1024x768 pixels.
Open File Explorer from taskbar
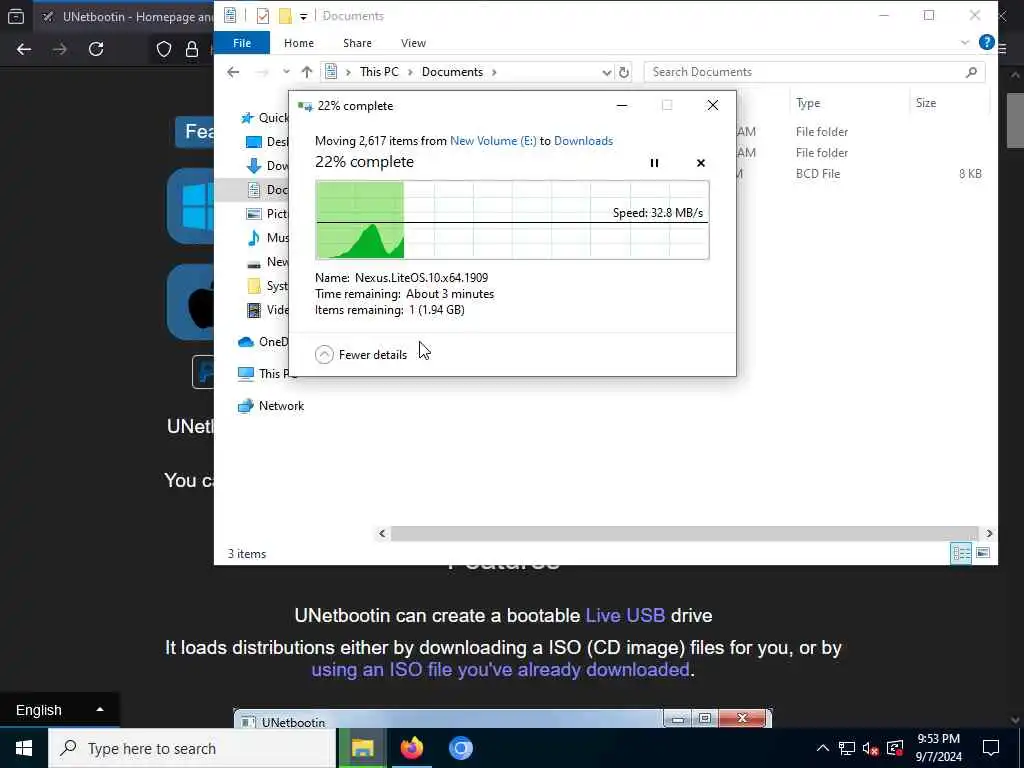(363, 748)
